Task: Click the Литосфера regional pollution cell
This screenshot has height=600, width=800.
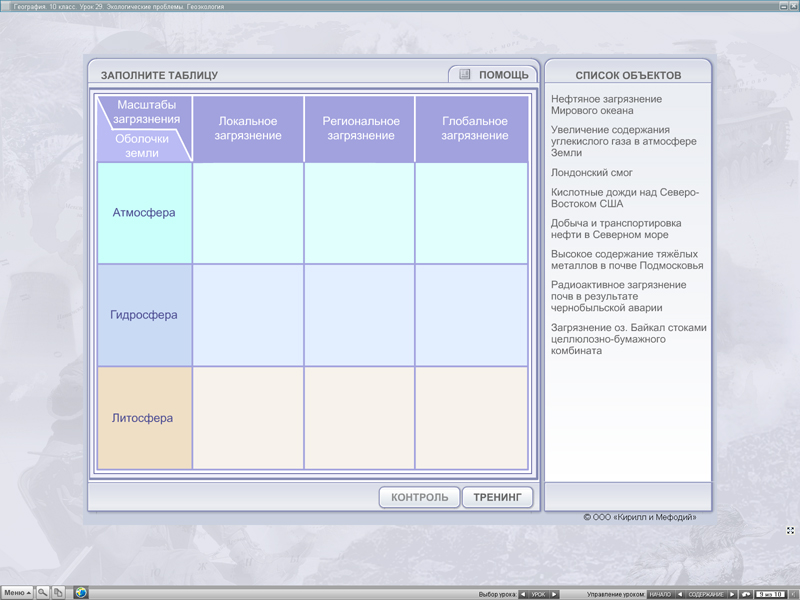Action: [359, 418]
